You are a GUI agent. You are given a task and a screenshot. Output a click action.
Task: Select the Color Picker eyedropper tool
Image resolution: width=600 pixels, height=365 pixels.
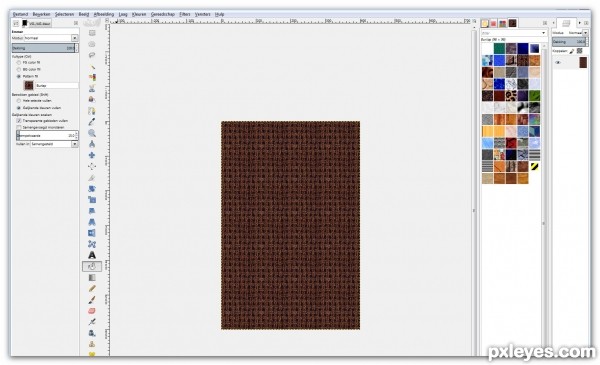tap(92, 122)
